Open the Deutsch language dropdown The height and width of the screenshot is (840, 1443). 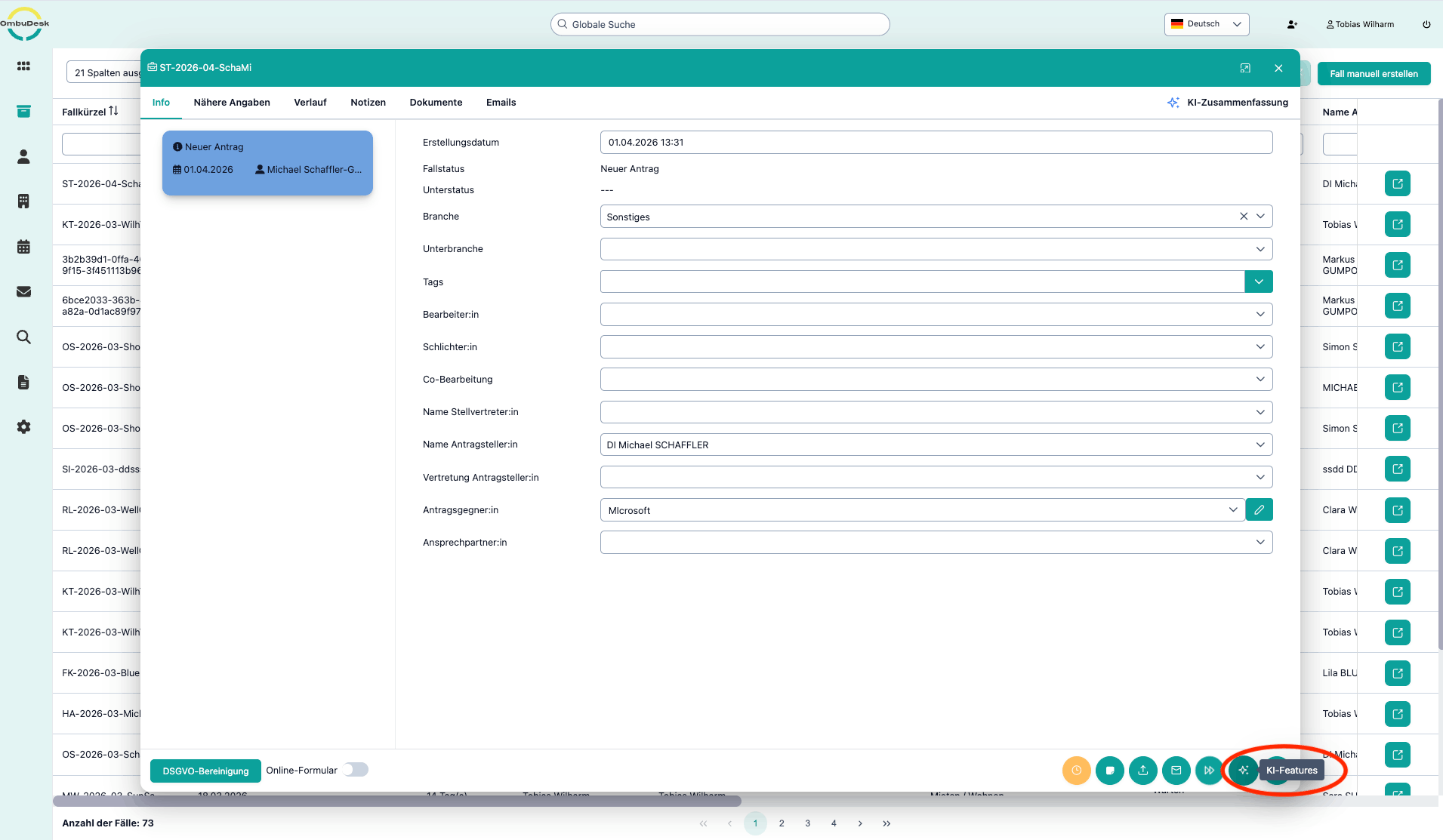[1206, 24]
